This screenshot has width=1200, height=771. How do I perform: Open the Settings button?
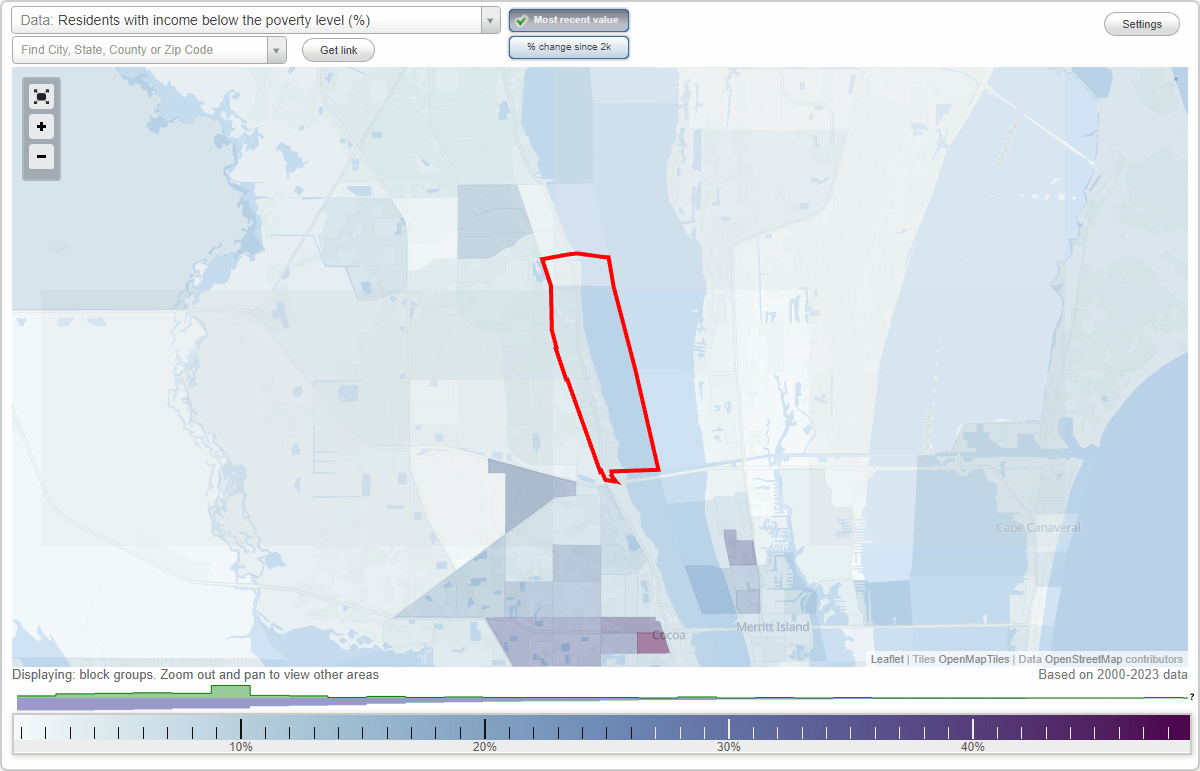click(x=1141, y=23)
